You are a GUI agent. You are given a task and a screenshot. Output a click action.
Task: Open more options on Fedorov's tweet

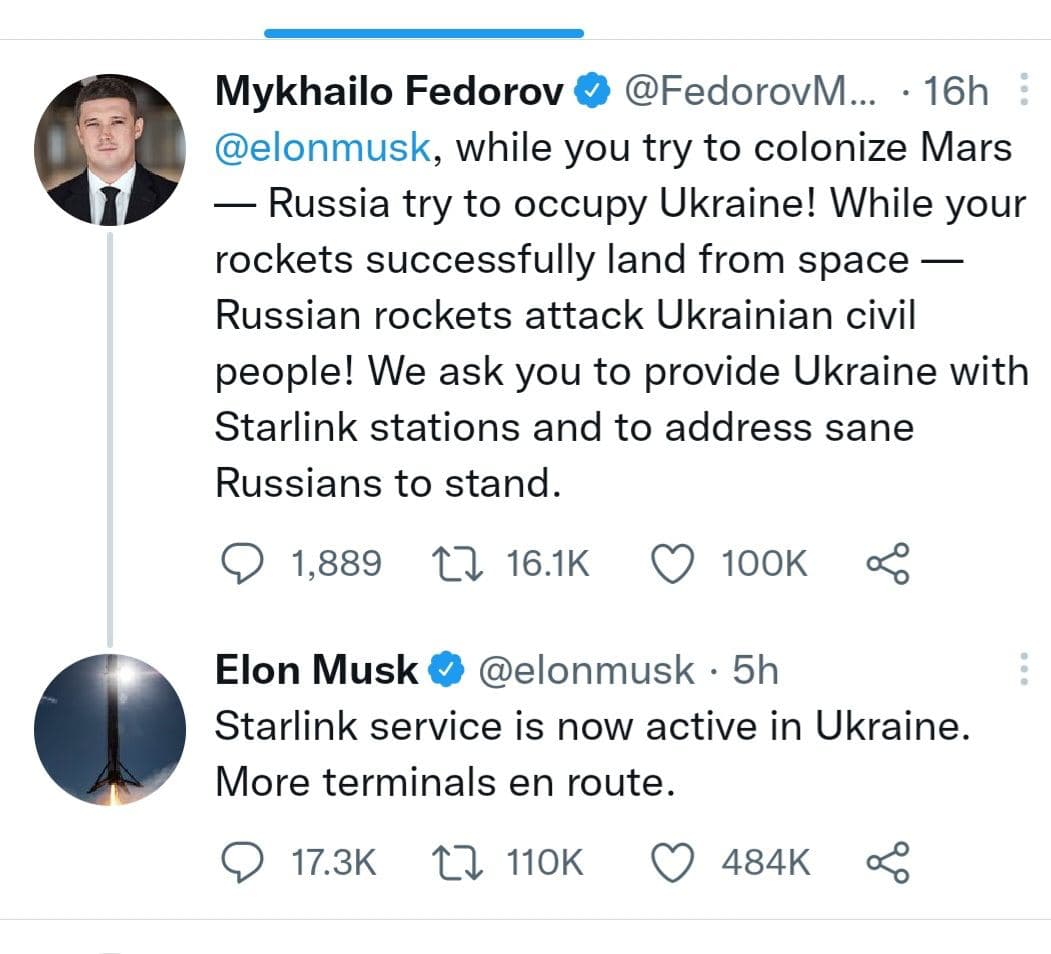coord(1023,91)
